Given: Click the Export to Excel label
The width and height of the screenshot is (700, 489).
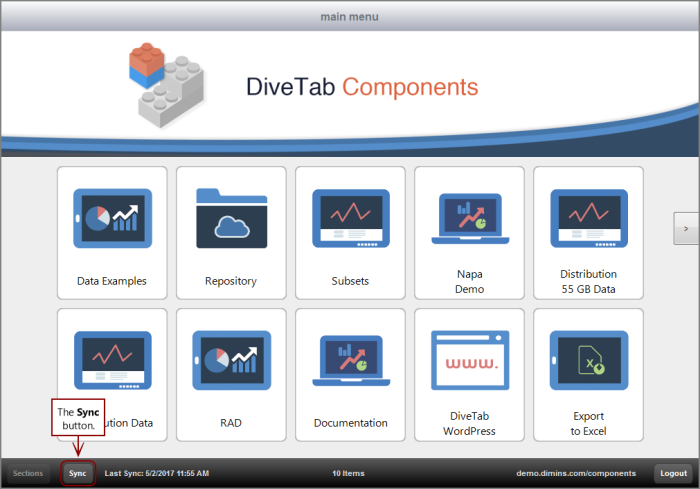Looking at the screenshot, I should click(588, 423).
